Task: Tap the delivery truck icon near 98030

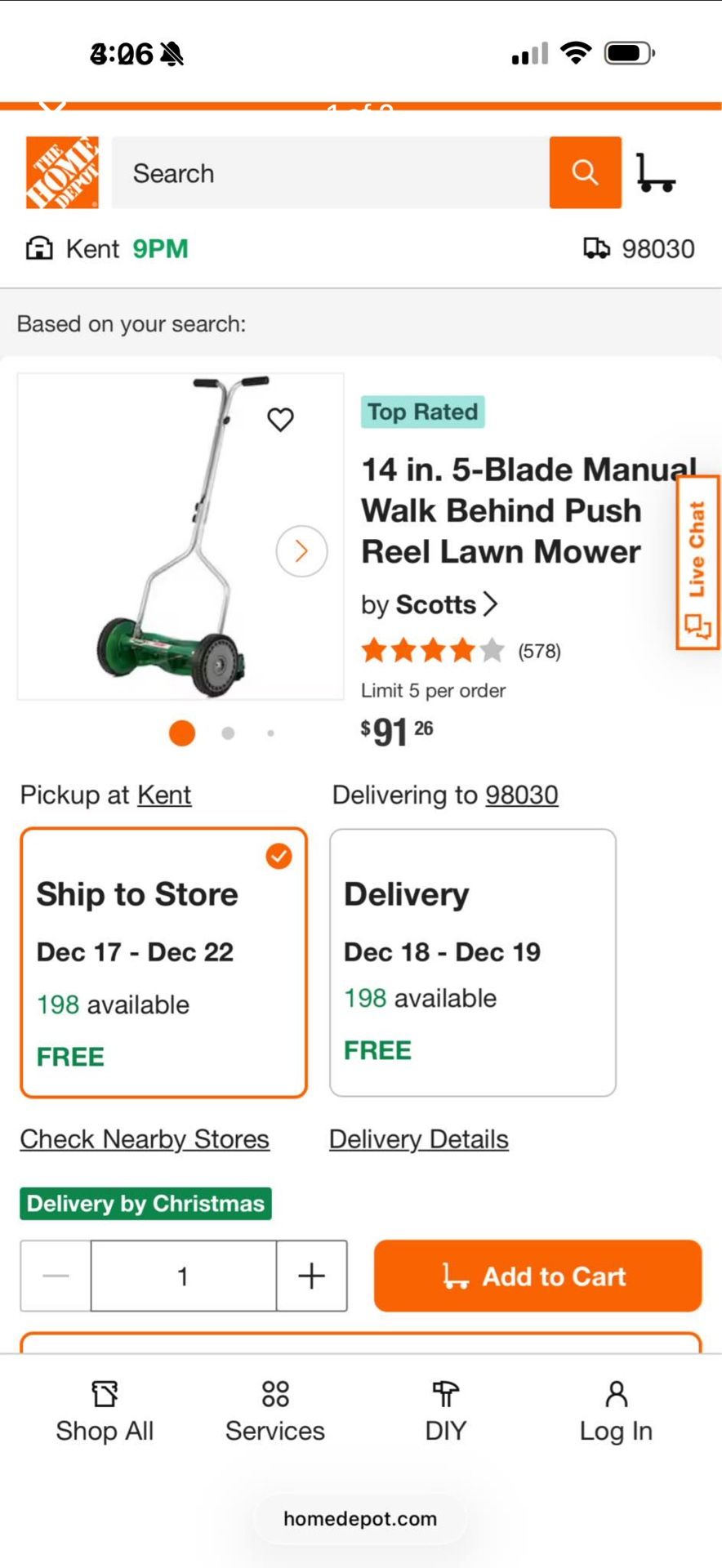Action: click(595, 248)
